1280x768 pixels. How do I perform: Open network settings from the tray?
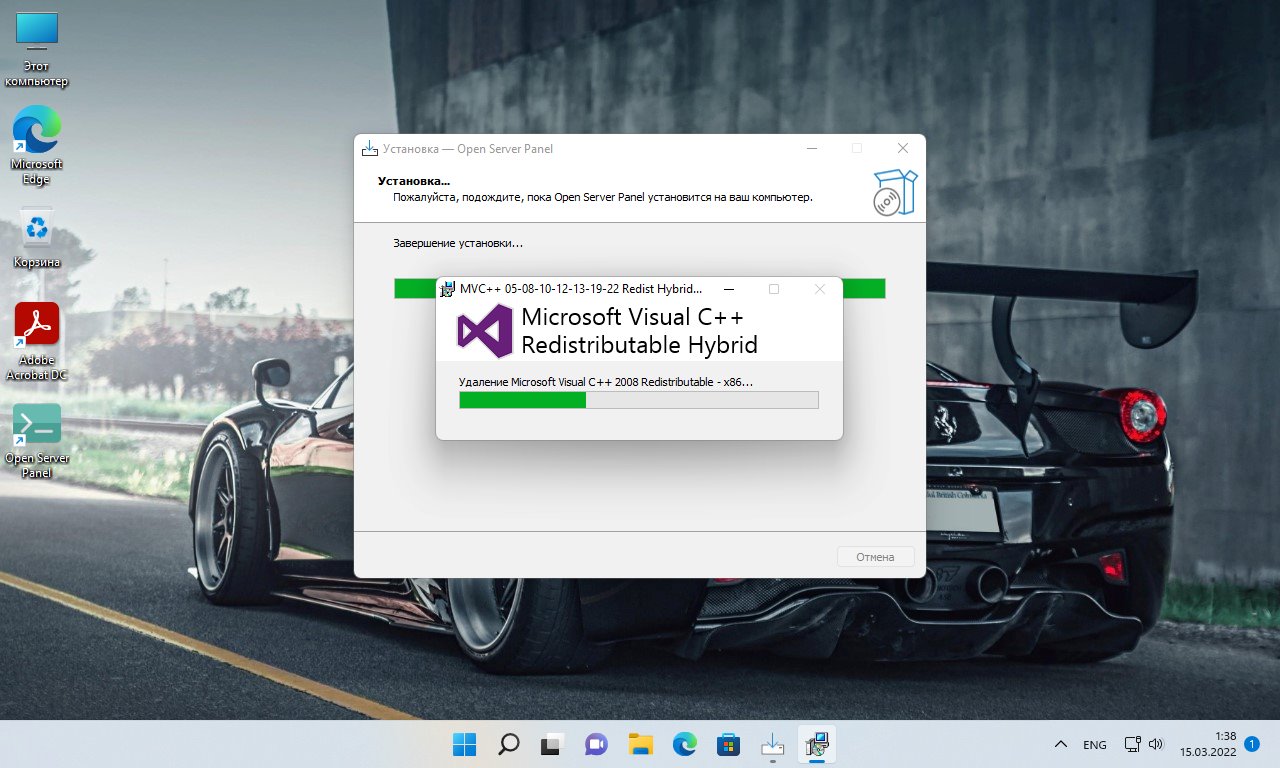point(1132,744)
